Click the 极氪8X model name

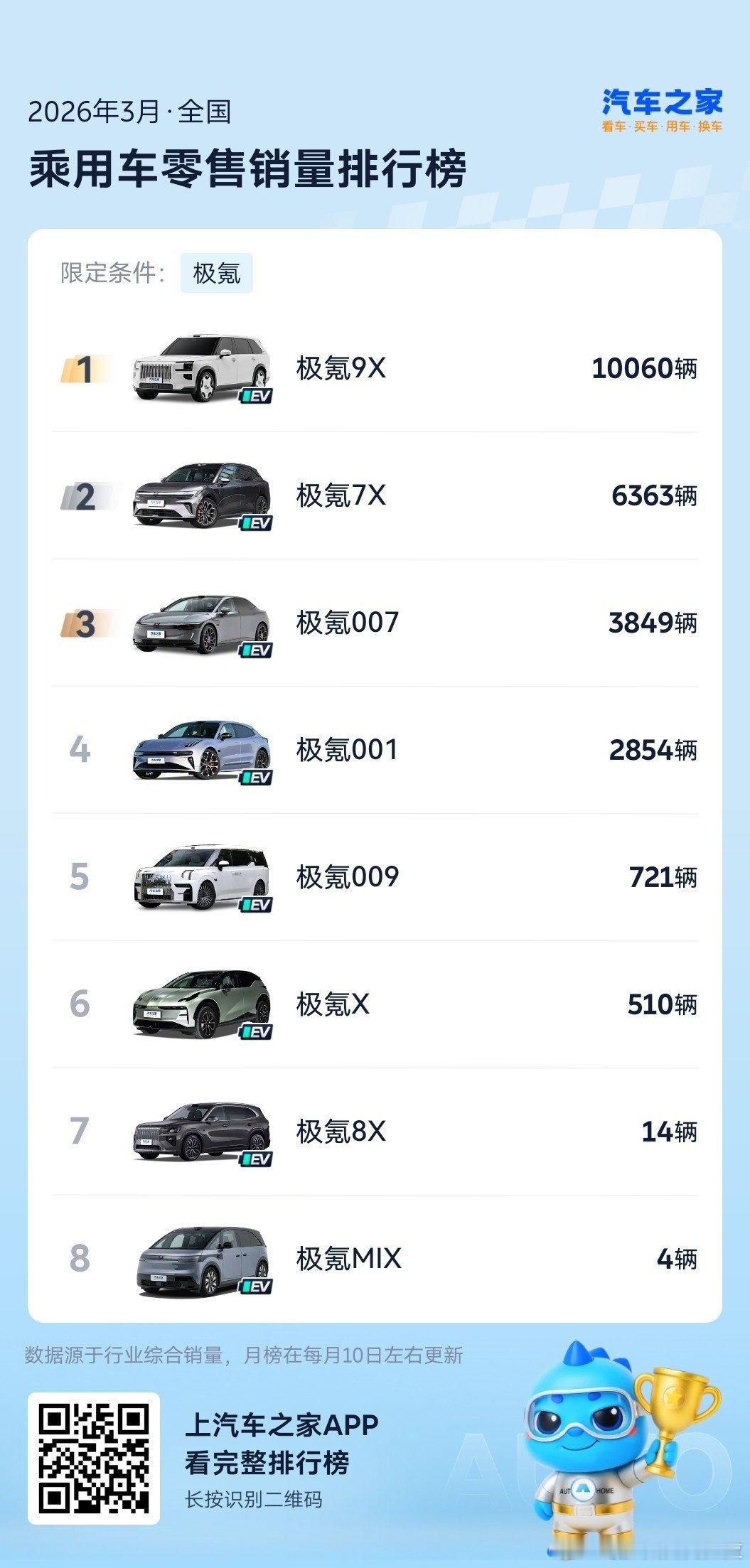[341, 1132]
